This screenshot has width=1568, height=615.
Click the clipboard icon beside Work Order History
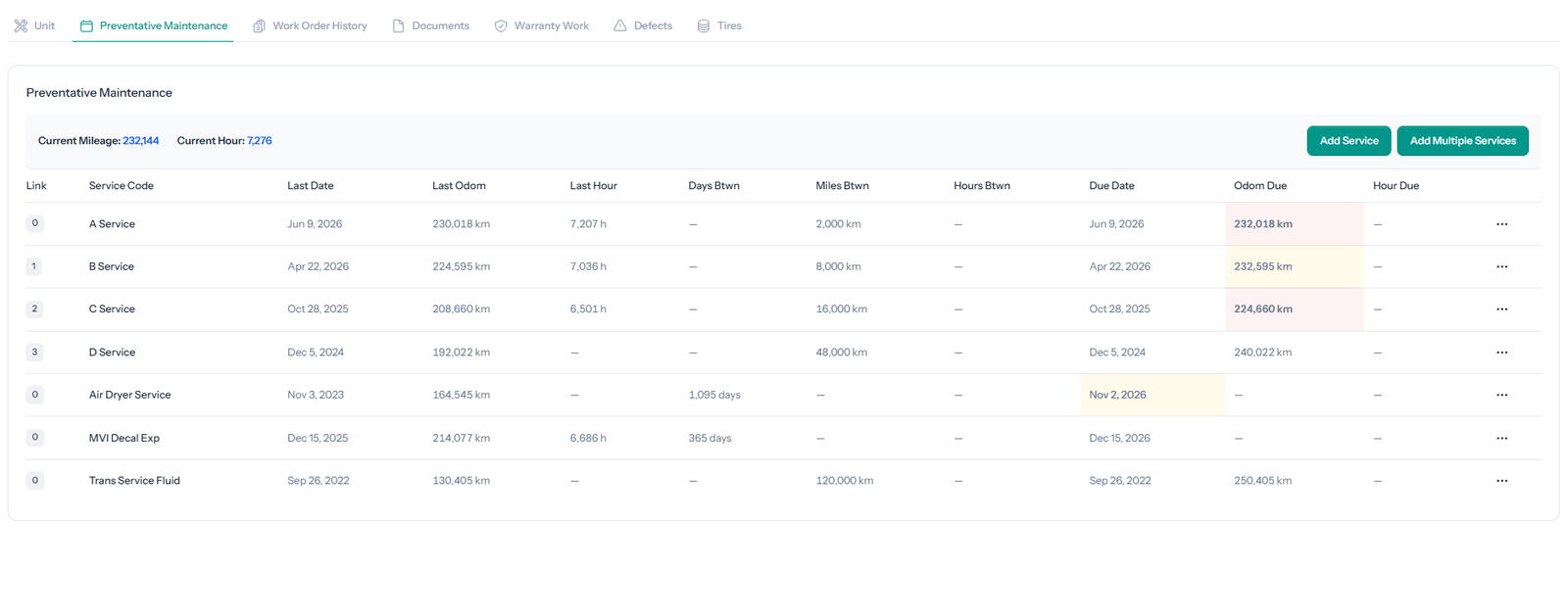coord(260,25)
